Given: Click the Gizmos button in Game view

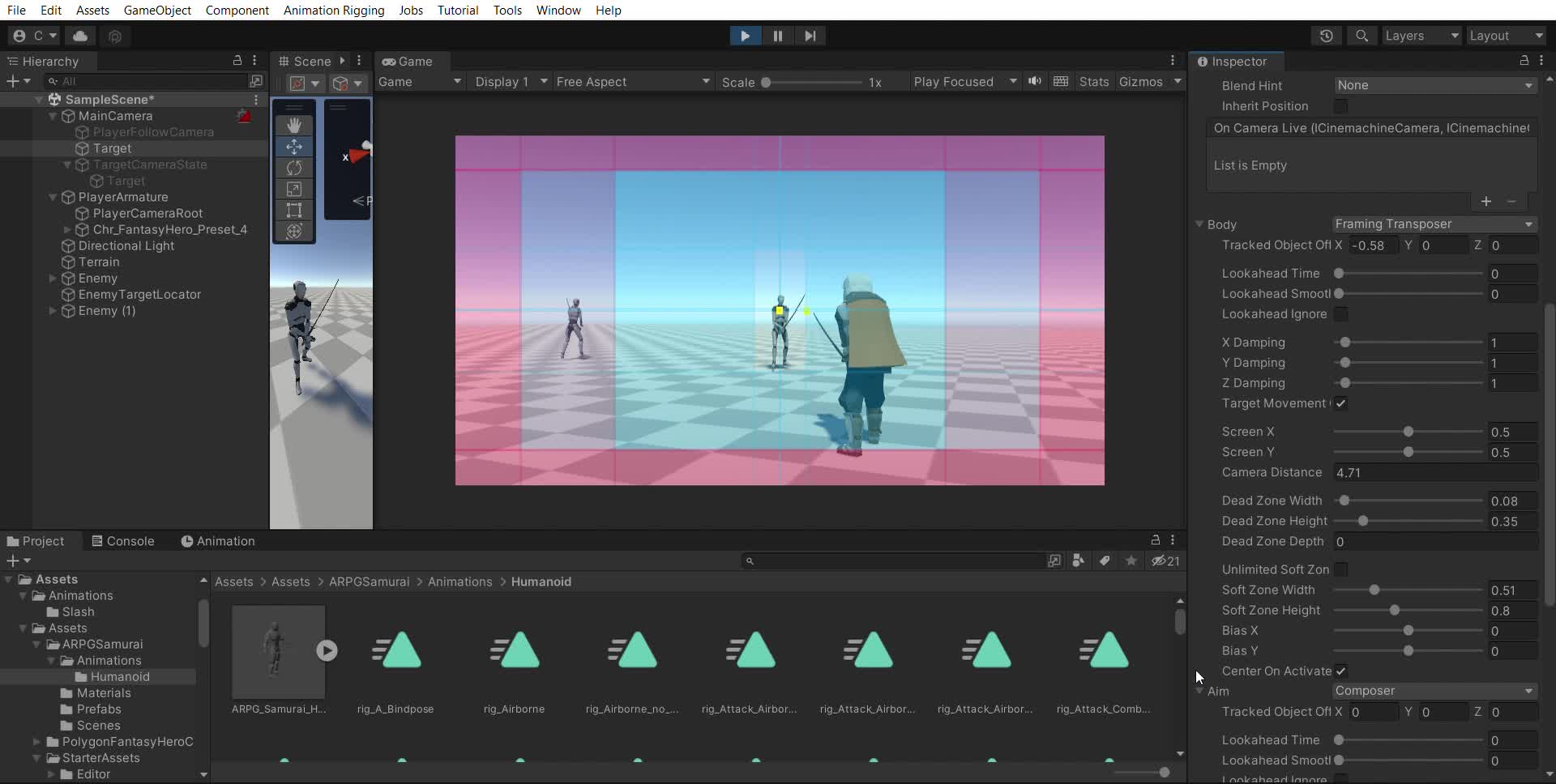Looking at the screenshot, I should pos(1140,82).
